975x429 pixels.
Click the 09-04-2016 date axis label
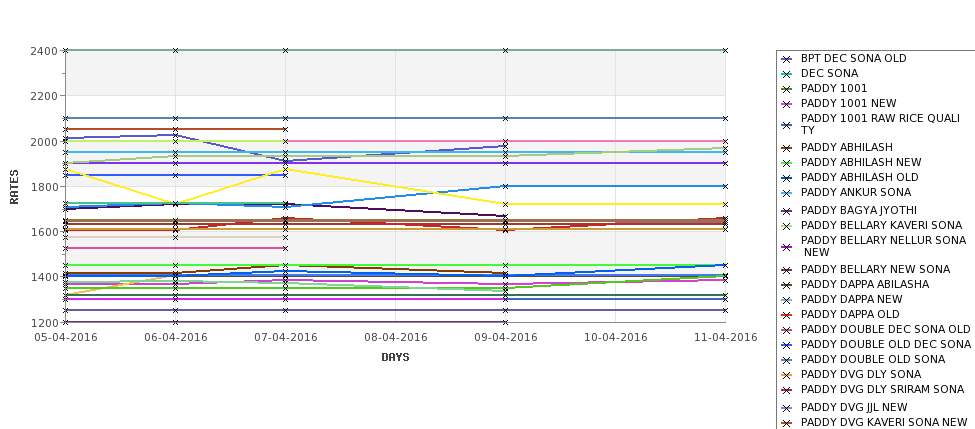tap(506, 338)
